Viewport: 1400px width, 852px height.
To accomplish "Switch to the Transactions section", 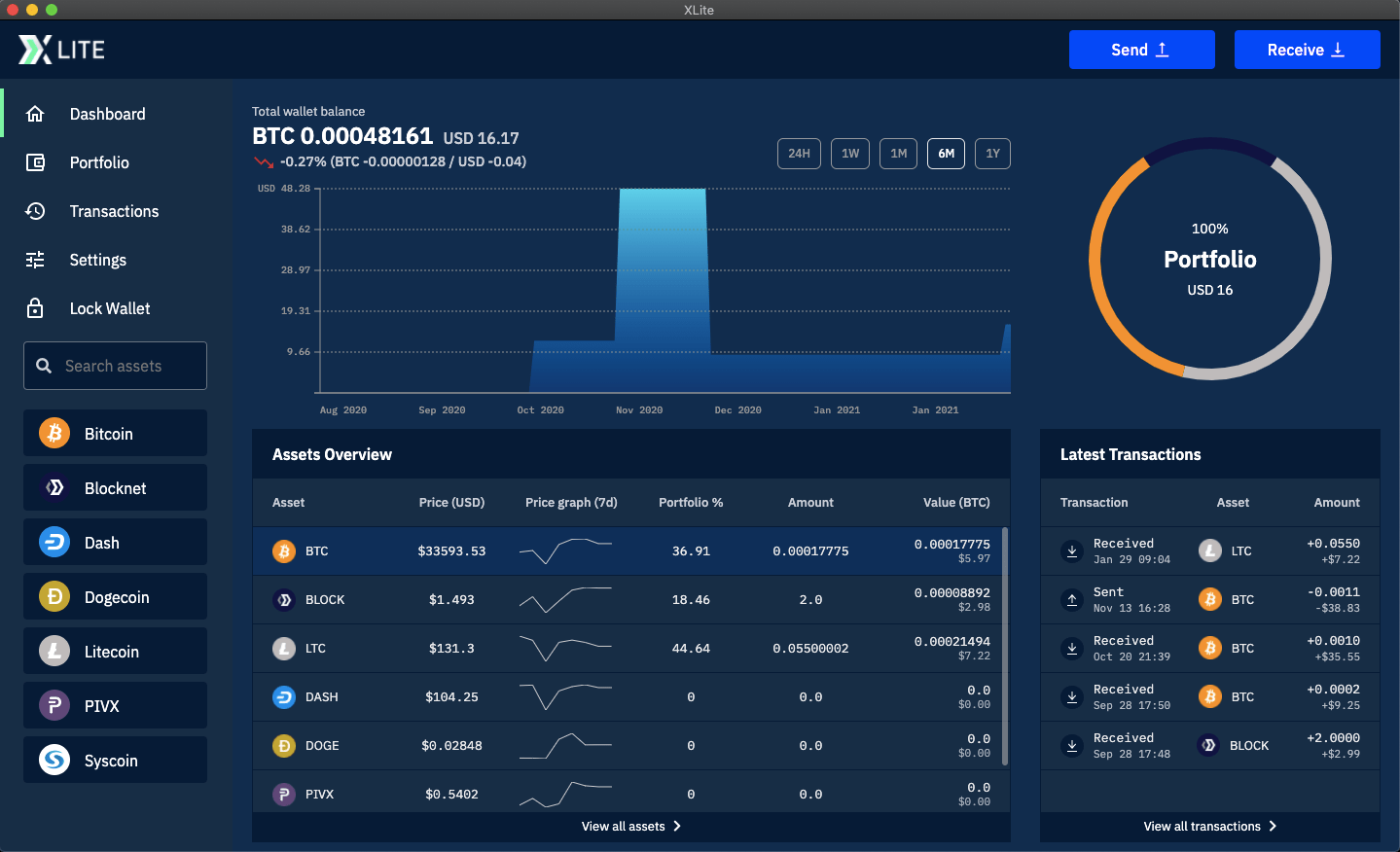I will [114, 211].
